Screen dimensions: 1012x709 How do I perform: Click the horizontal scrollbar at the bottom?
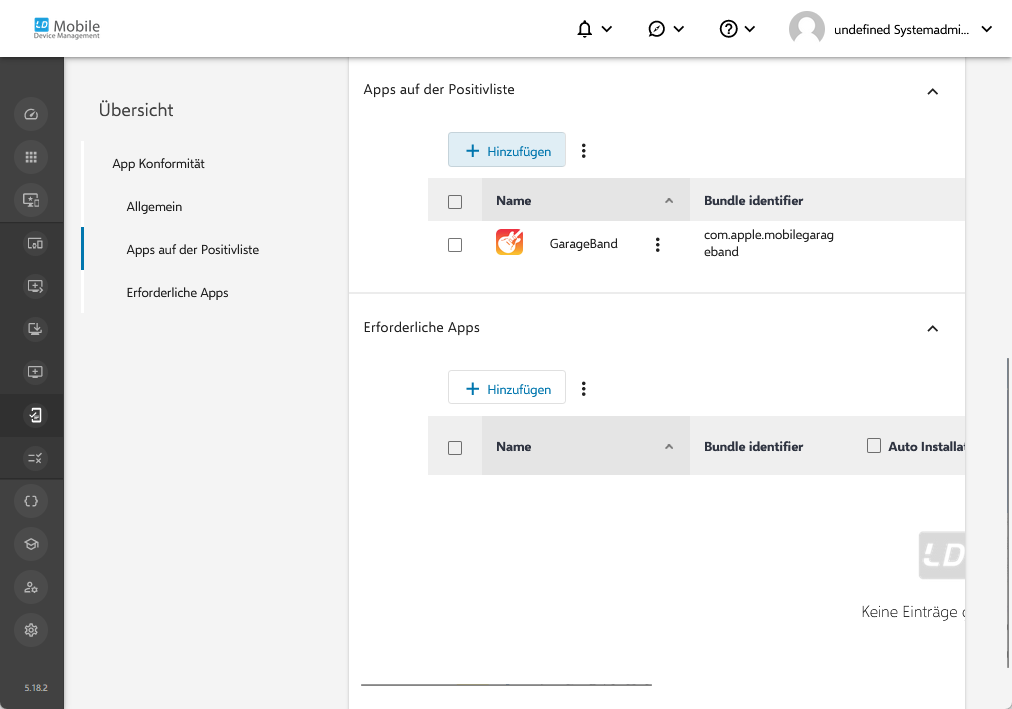(x=506, y=684)
